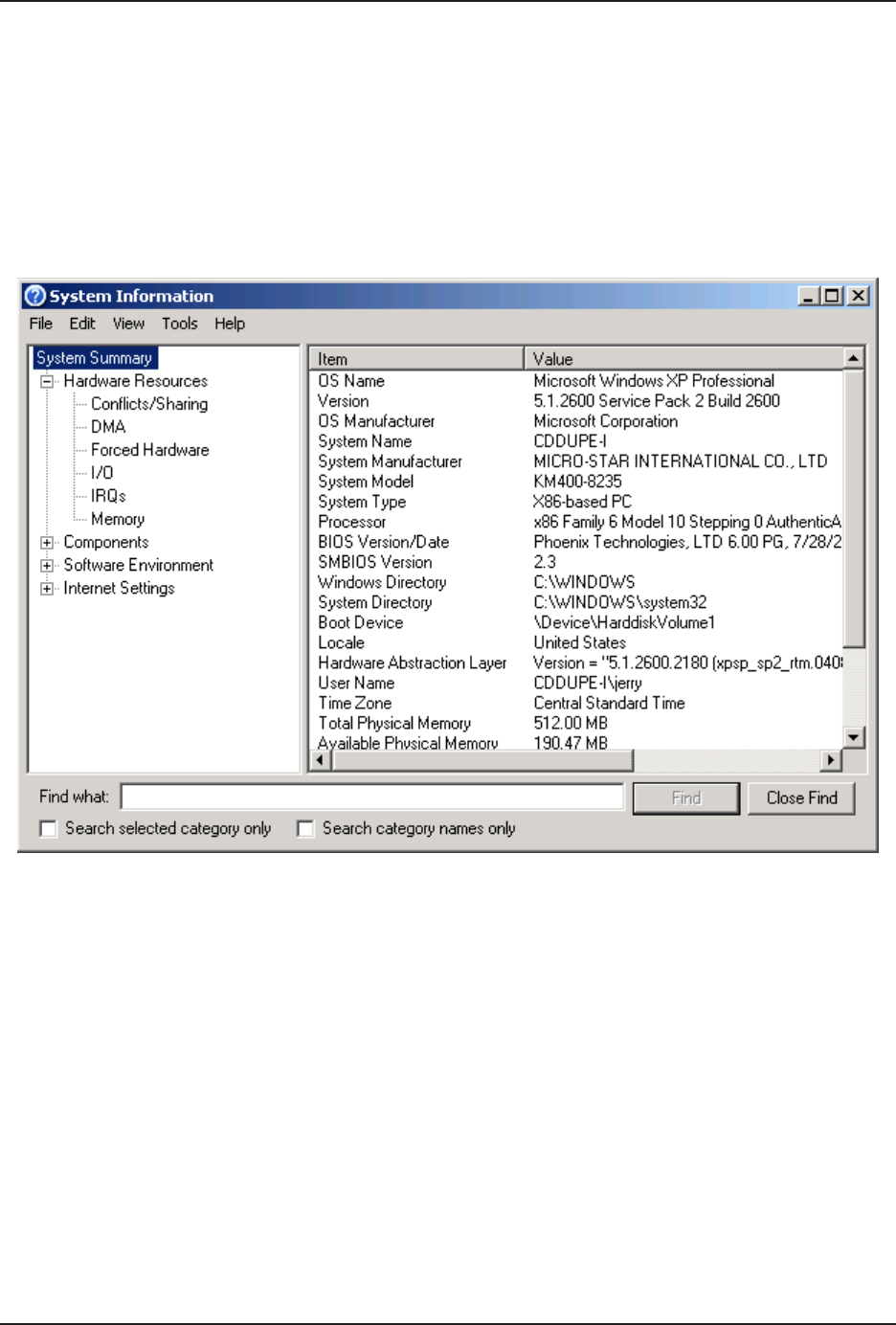
Task: Click the System Type item
Action: (x=362, y=502)
